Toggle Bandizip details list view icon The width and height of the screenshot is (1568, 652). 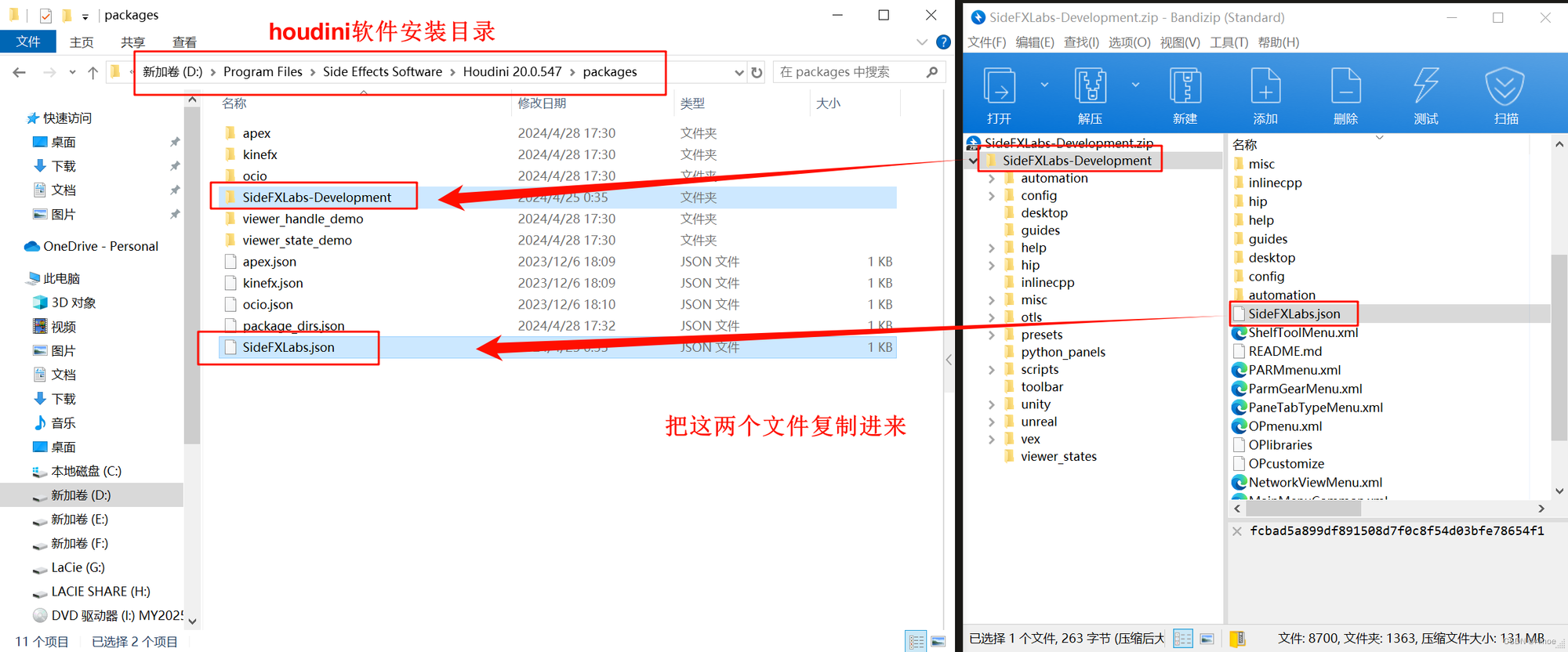coord(1183,639)
